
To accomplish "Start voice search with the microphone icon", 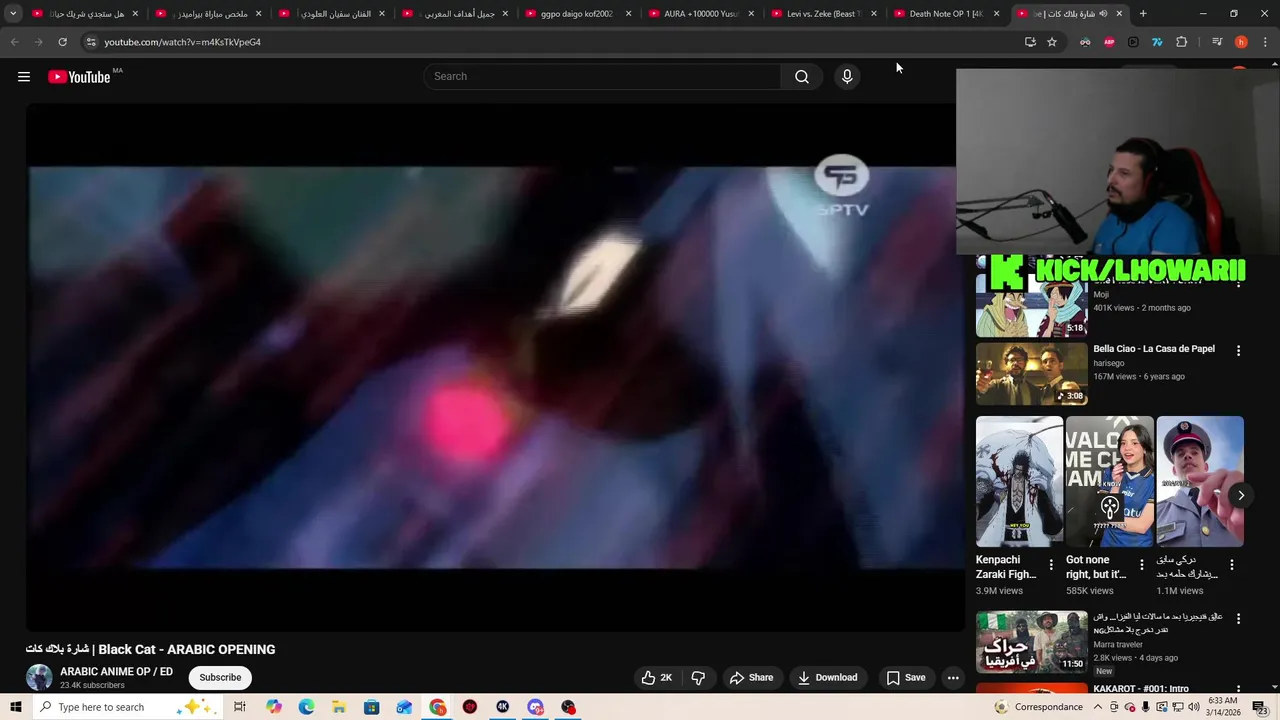I will click(x=847, y=77).
